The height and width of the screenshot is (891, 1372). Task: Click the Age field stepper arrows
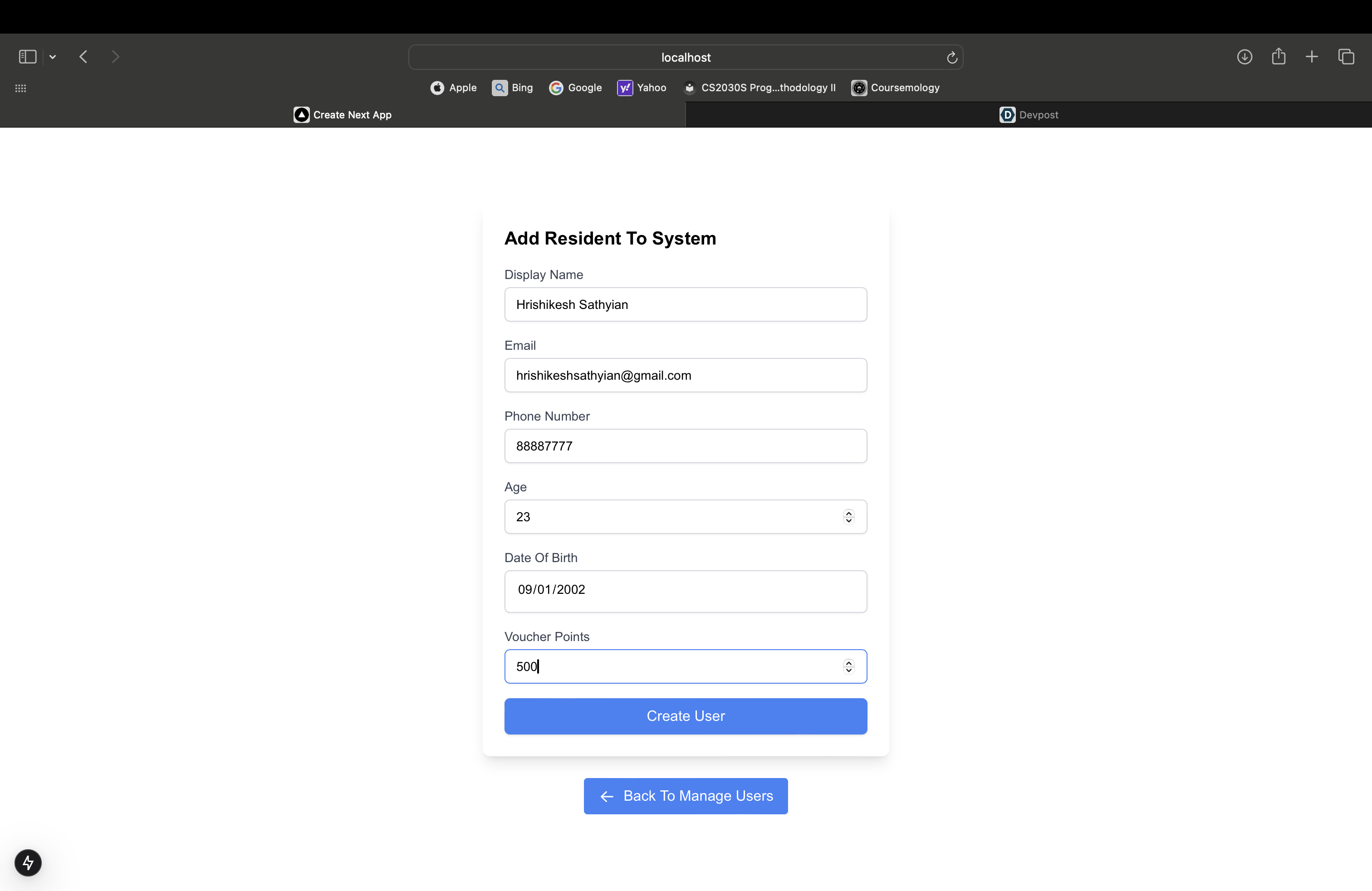tap(848, 517)
